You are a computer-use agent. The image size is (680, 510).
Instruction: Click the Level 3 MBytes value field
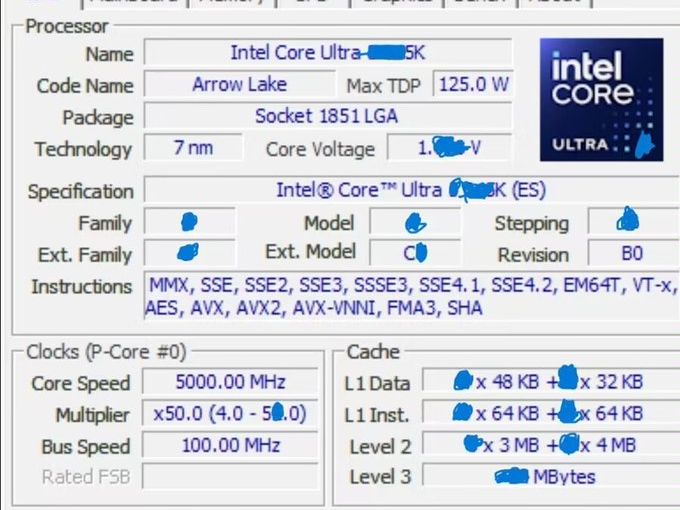pyautogui.click(x=551, y=477)
